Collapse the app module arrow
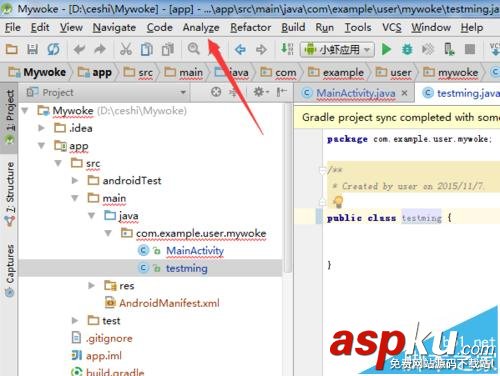This screenshot has width=500, height=376. click(x=42, y=146)
